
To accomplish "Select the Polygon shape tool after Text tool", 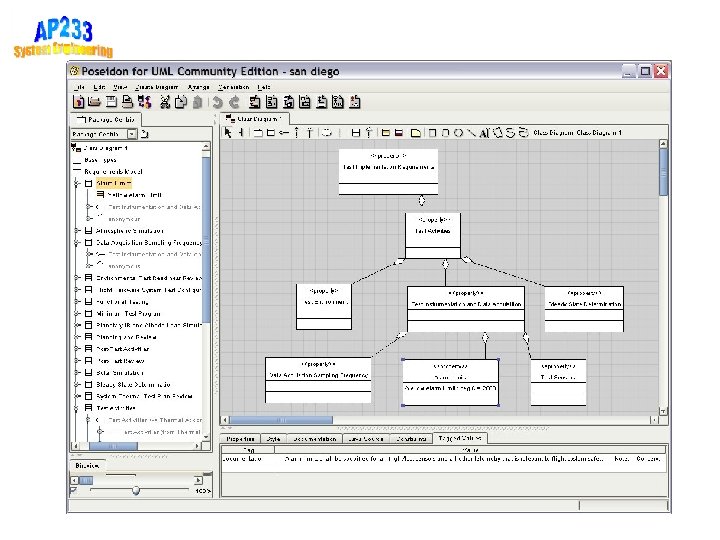I will [498, 133].
